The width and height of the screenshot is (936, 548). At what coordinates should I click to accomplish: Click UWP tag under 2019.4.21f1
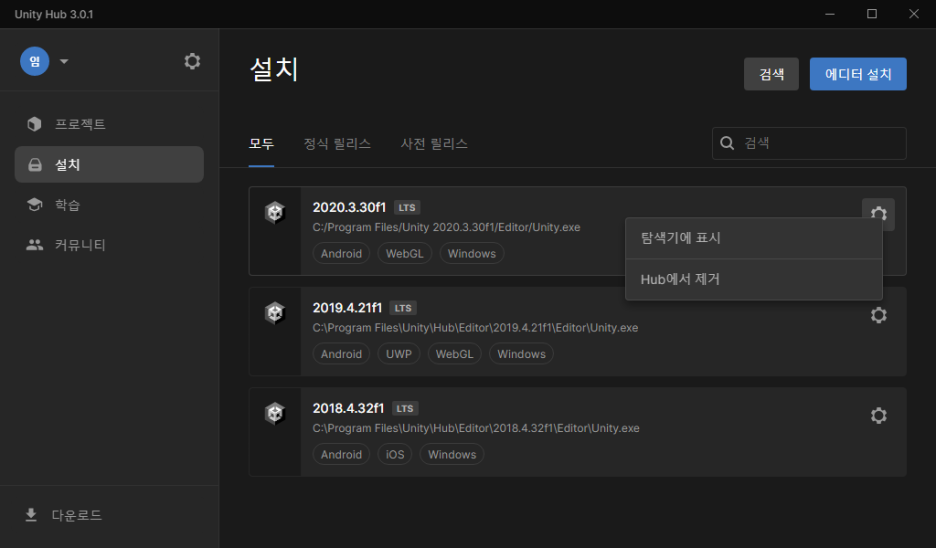399,354
